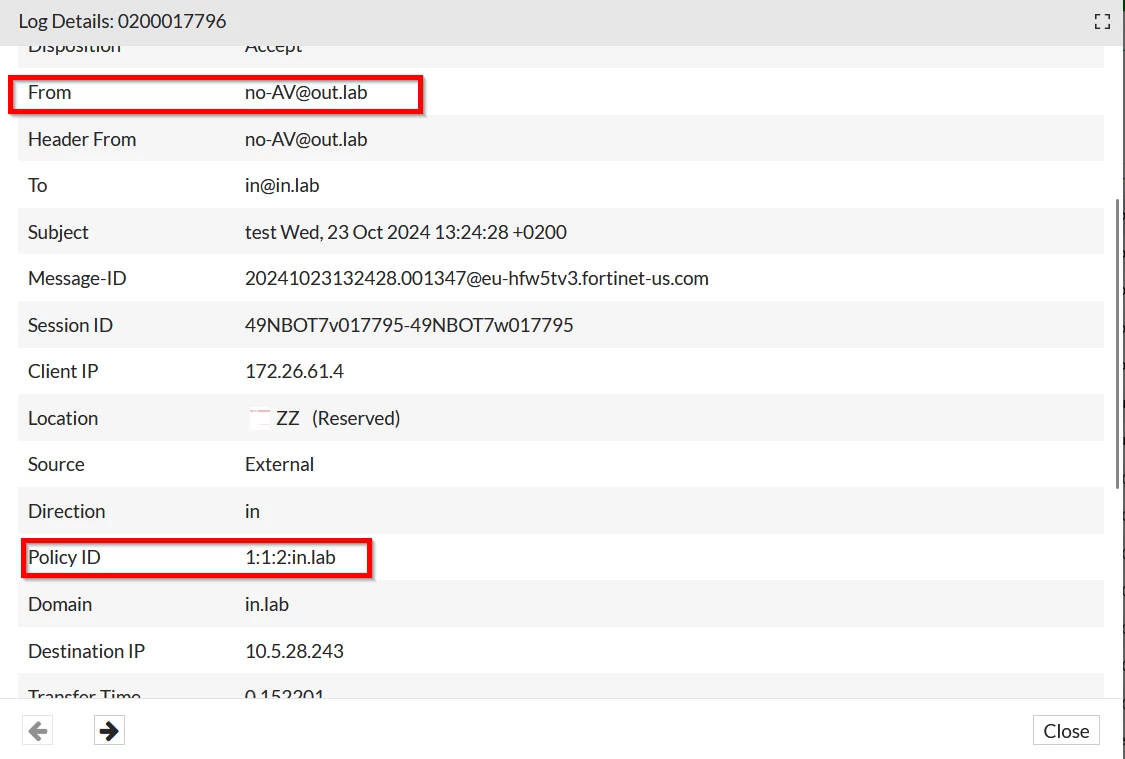Click the Session ID field label
This screenshot has height=759, width=1125.
(70, 325)
